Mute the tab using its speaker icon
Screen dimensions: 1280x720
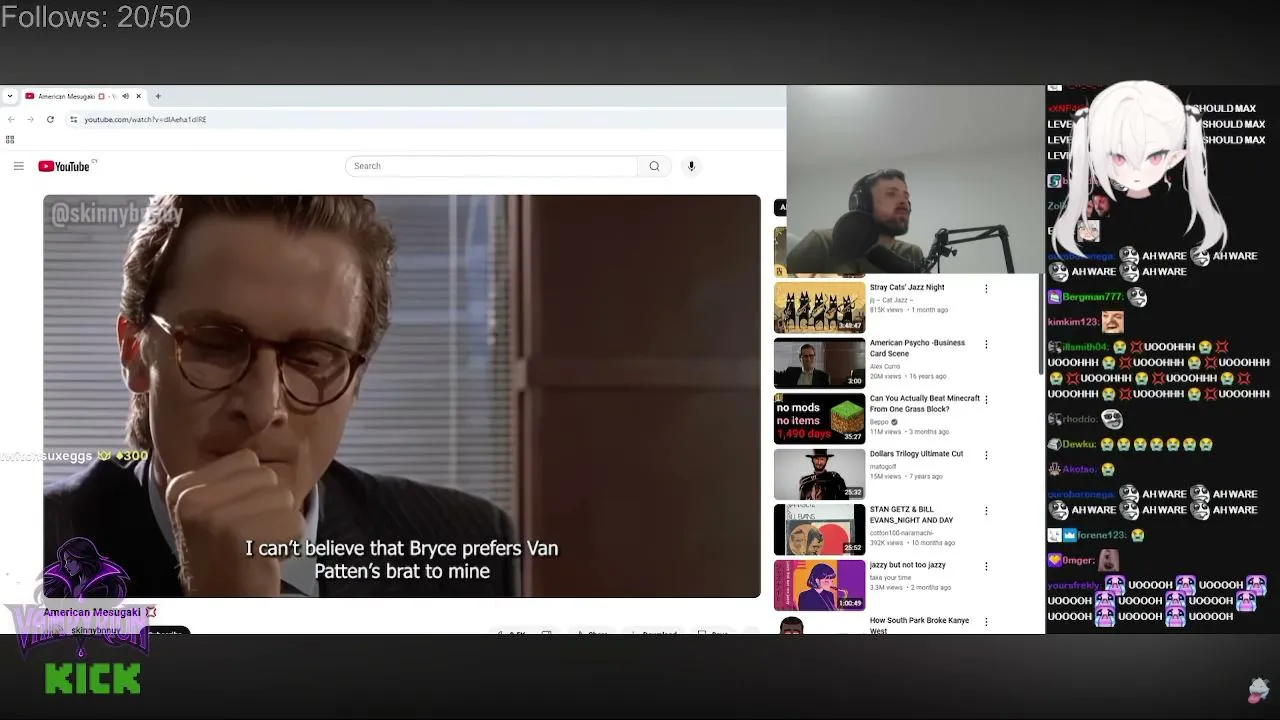click(x=125, y=96)
